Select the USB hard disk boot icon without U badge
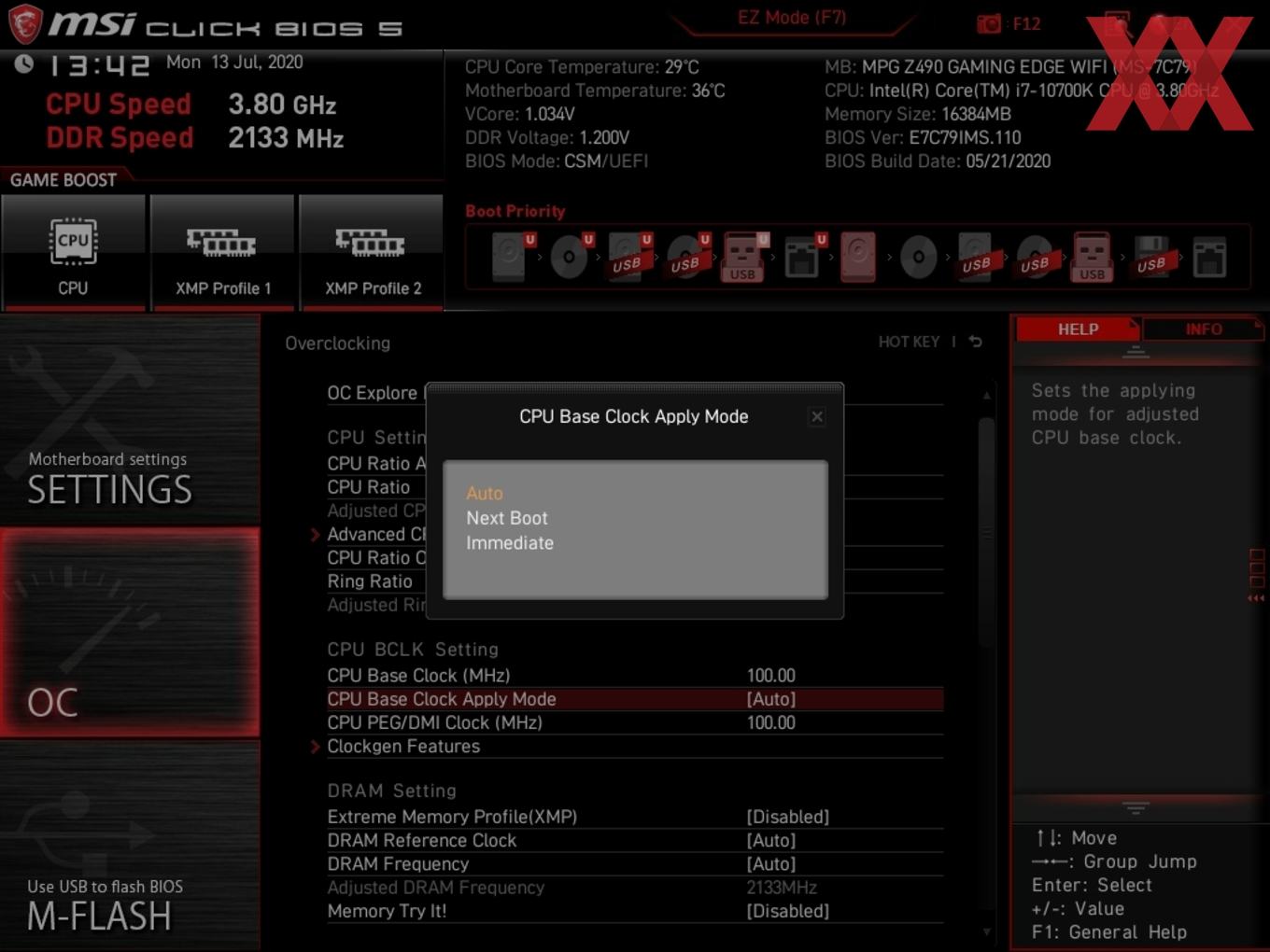Viewport: 1270px width, 952px height. (x=977, y=257)
